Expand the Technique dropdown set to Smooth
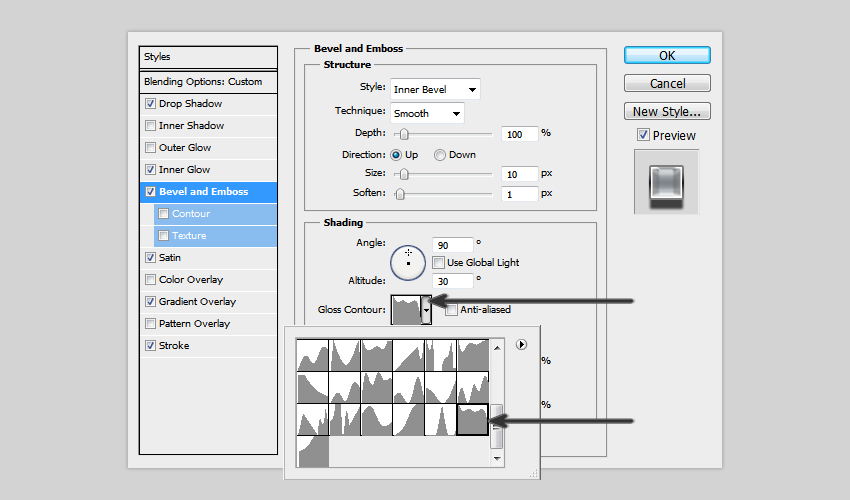The height and width of the screenshot is (500, 850). point(427,114)
